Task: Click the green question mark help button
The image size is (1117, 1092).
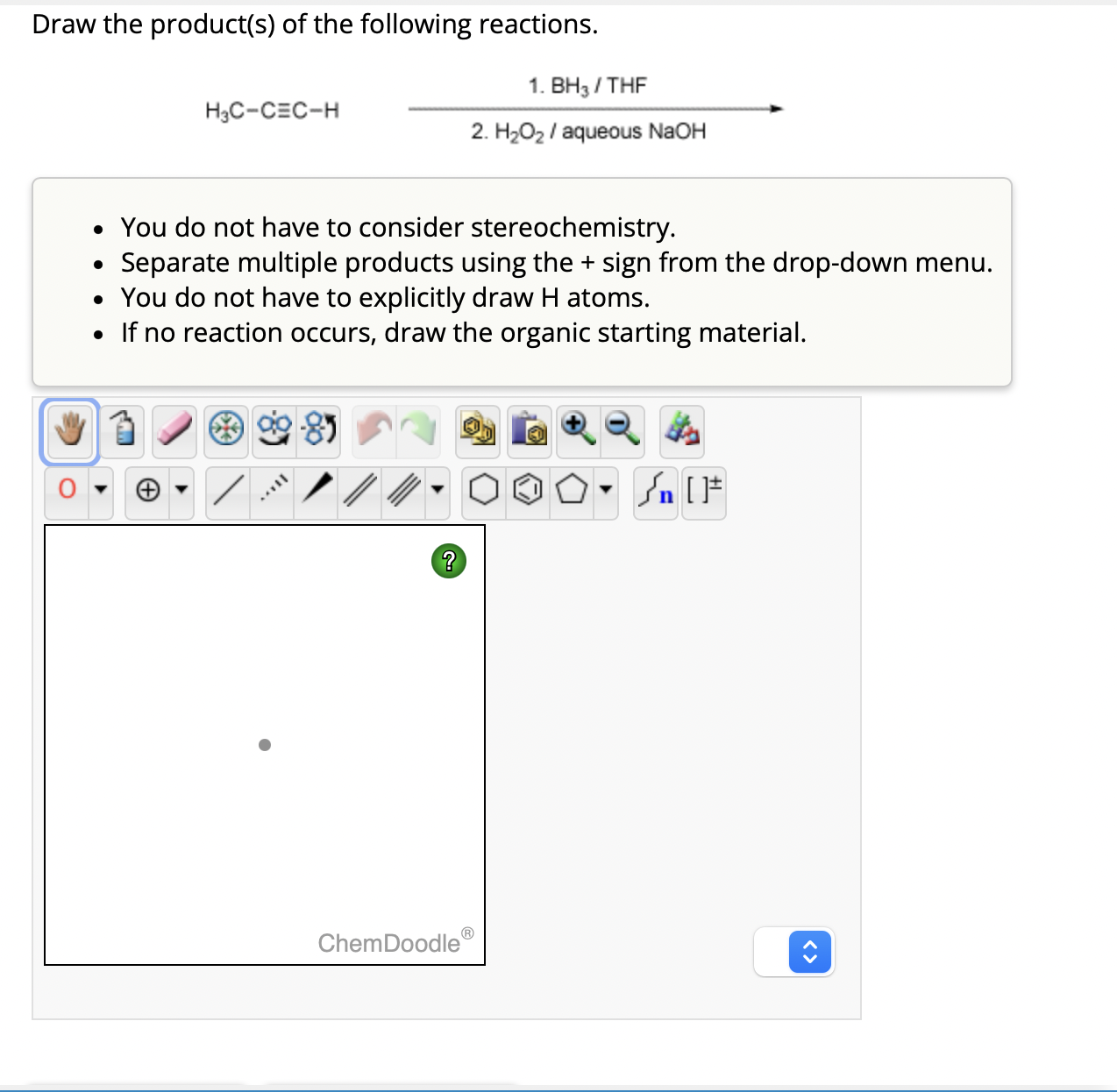Action: pyautogui.click(x=449, y=560)
